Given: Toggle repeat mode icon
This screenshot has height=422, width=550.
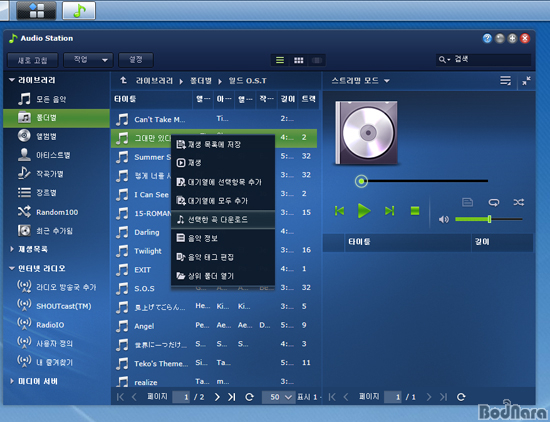Looking at the screenshot, I should pyautogui.click(x=494, y=202).
